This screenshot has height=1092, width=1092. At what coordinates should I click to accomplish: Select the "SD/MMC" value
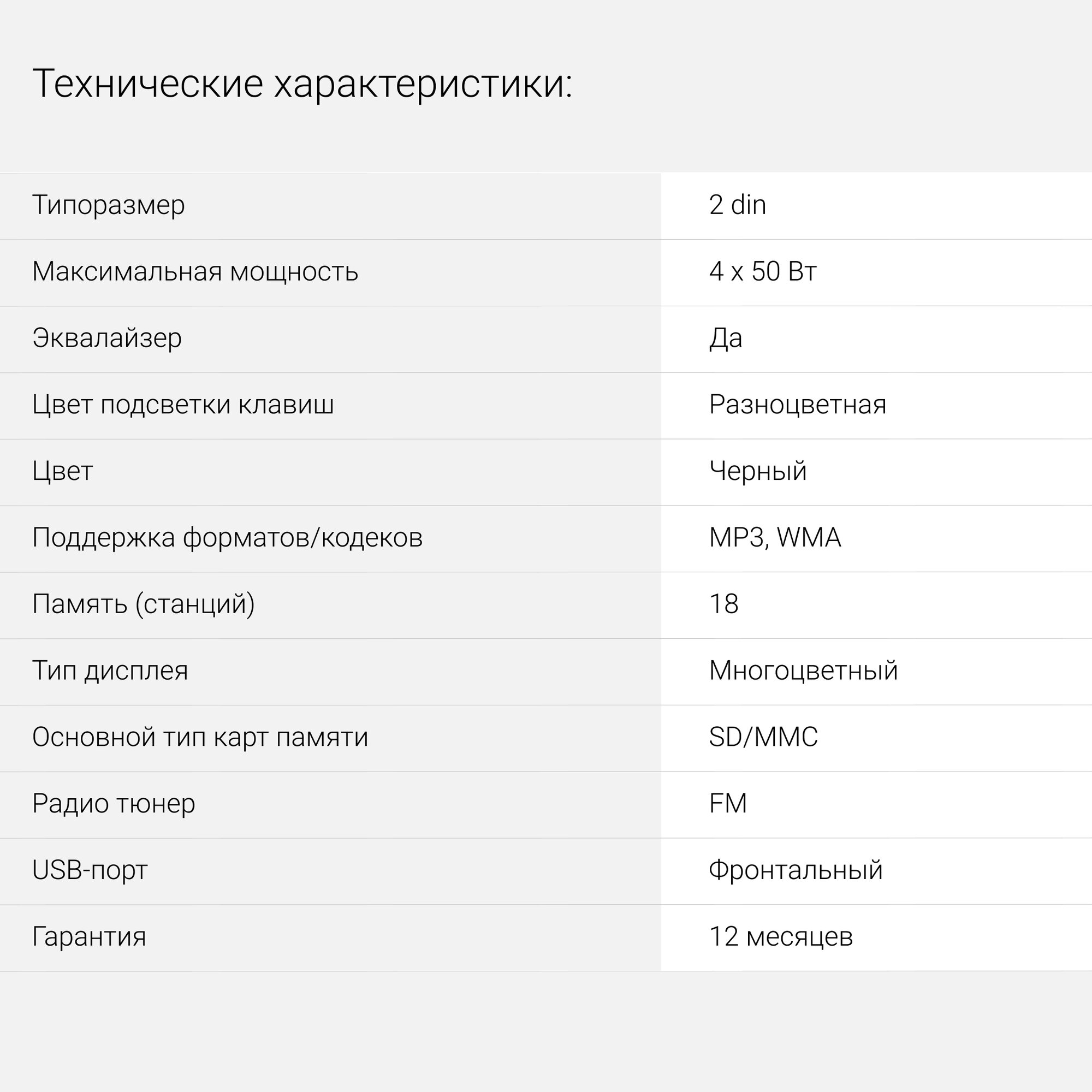click(763, 737)
